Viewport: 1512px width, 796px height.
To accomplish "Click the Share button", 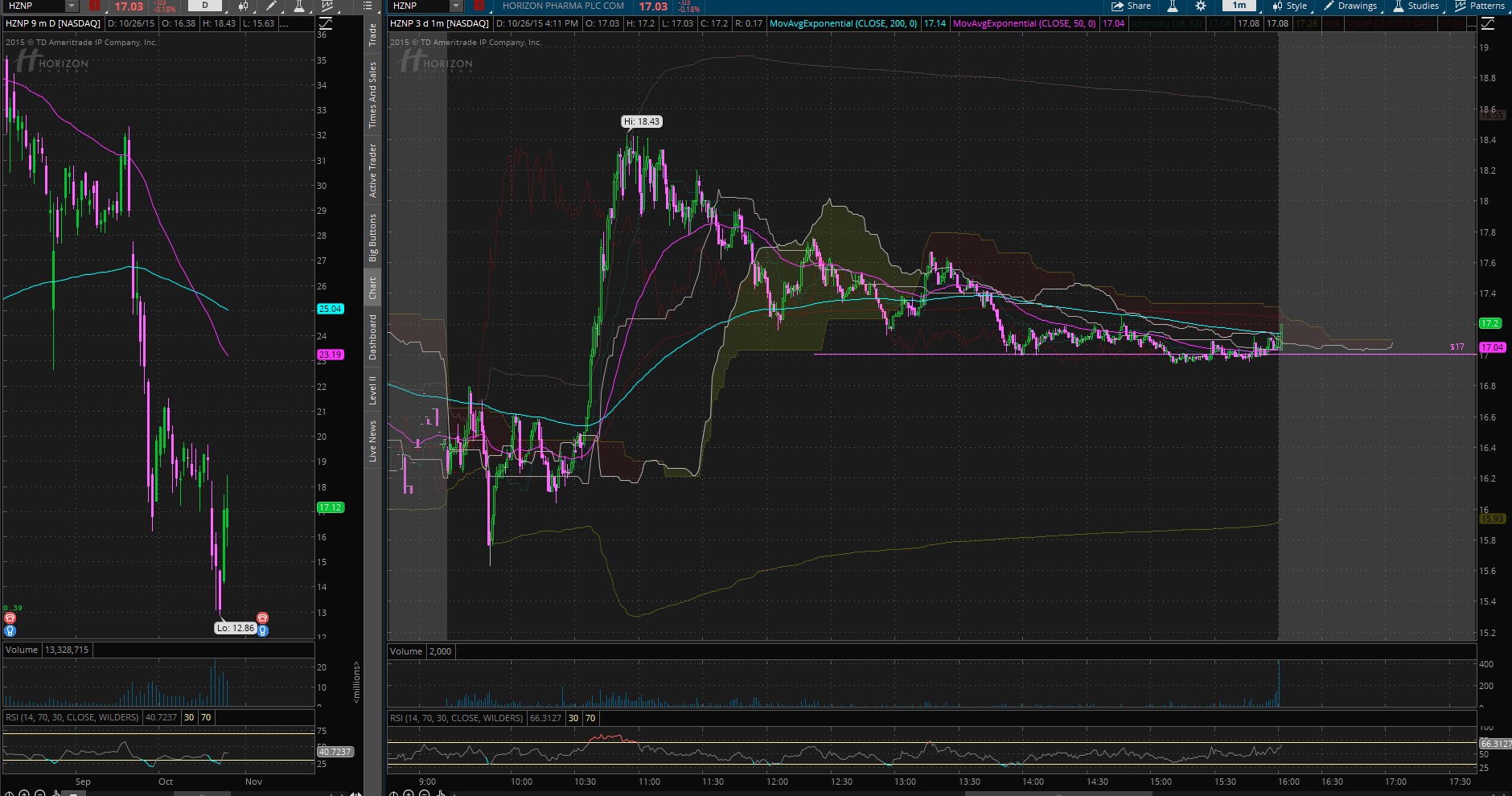I will tap(1131, 6).
